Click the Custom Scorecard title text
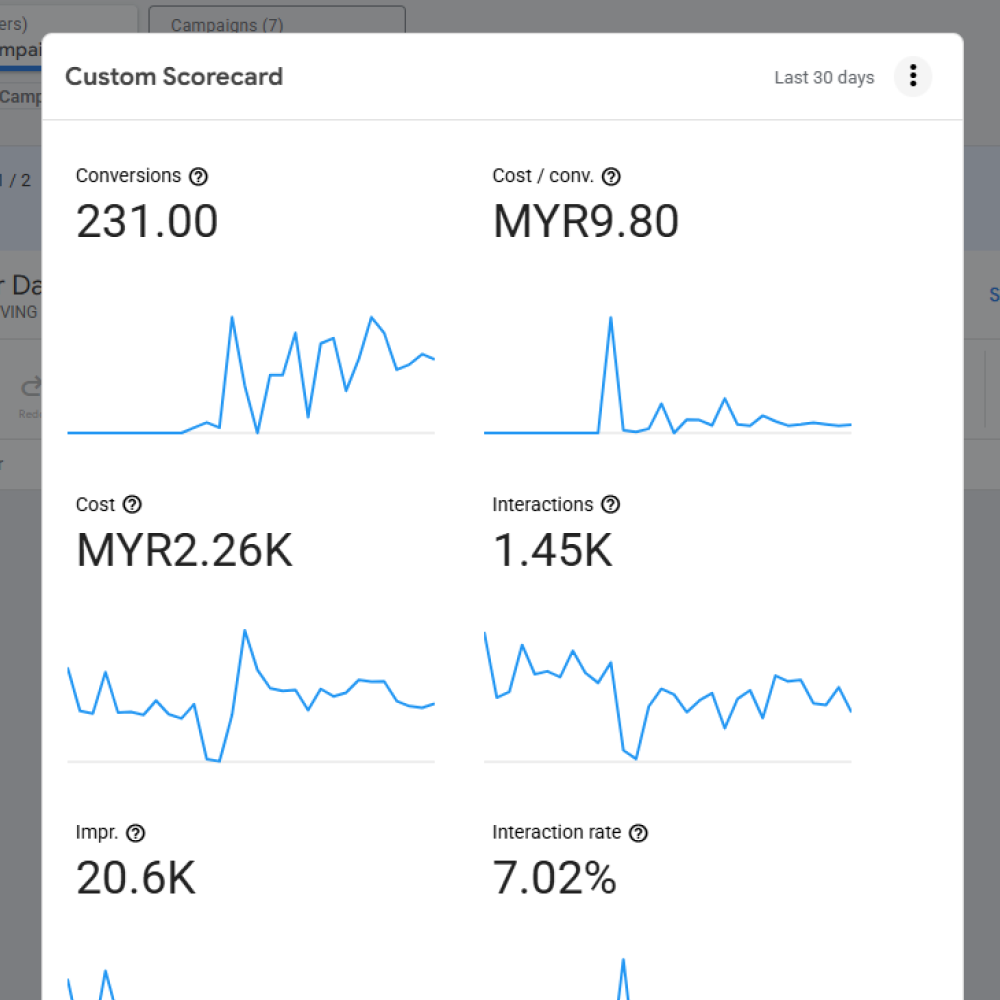 174,76
